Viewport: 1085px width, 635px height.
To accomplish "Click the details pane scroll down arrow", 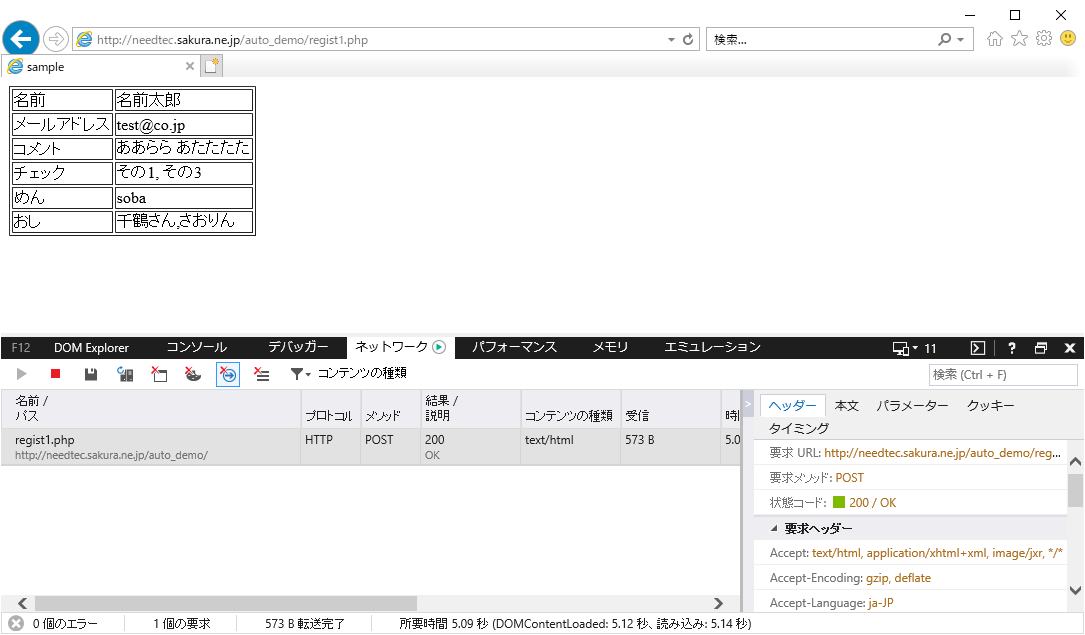I will [x=1075, y=590].
